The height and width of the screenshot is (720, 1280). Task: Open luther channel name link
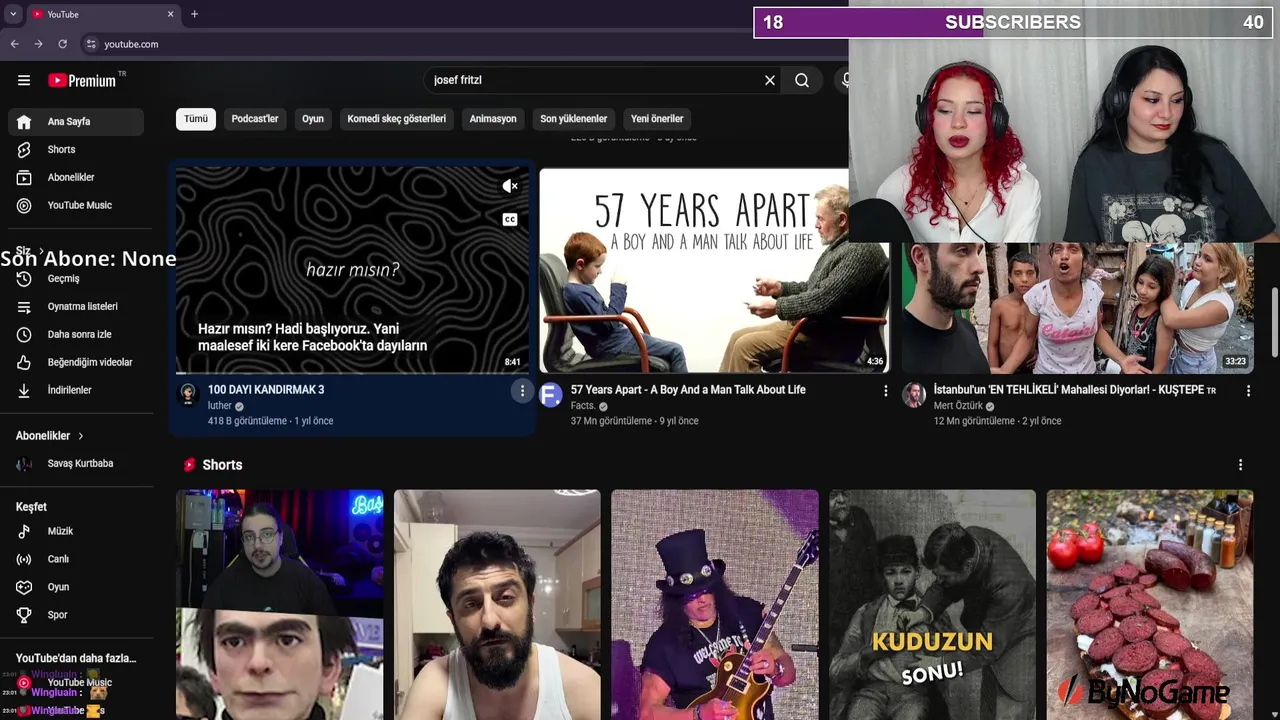tap(219, 406)
